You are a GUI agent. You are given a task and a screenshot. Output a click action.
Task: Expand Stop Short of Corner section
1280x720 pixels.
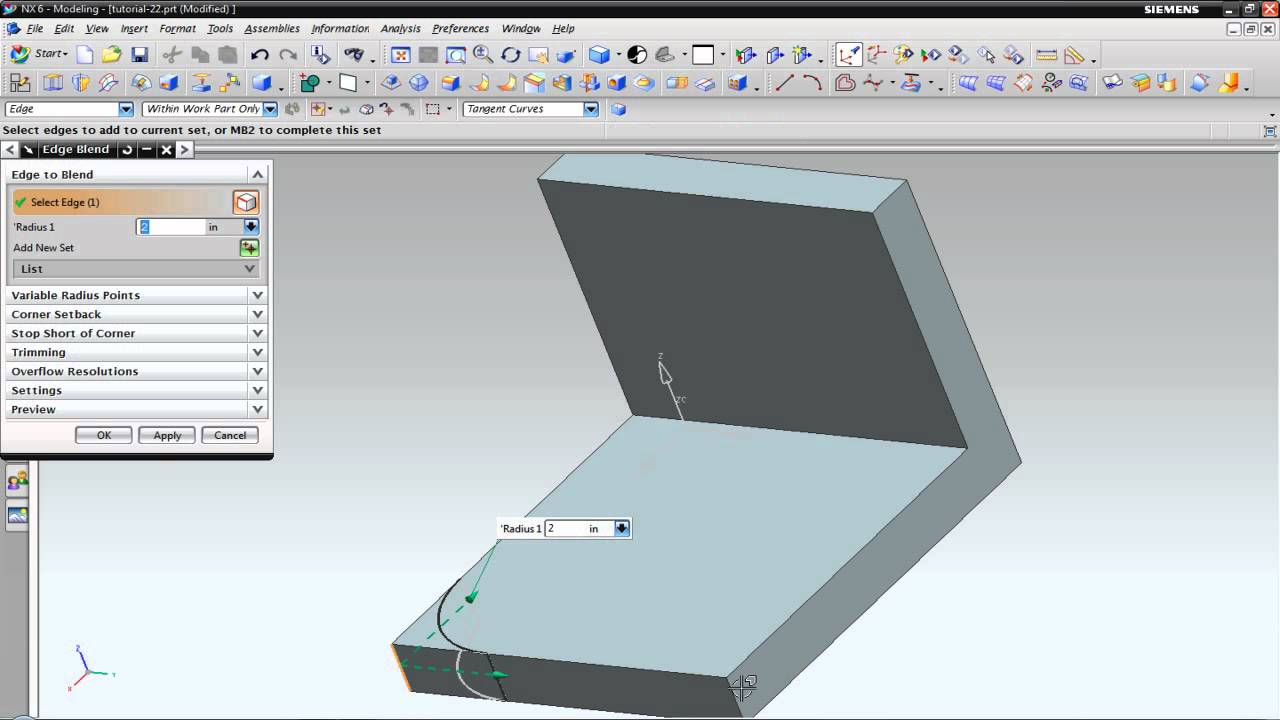pos(137,333)
